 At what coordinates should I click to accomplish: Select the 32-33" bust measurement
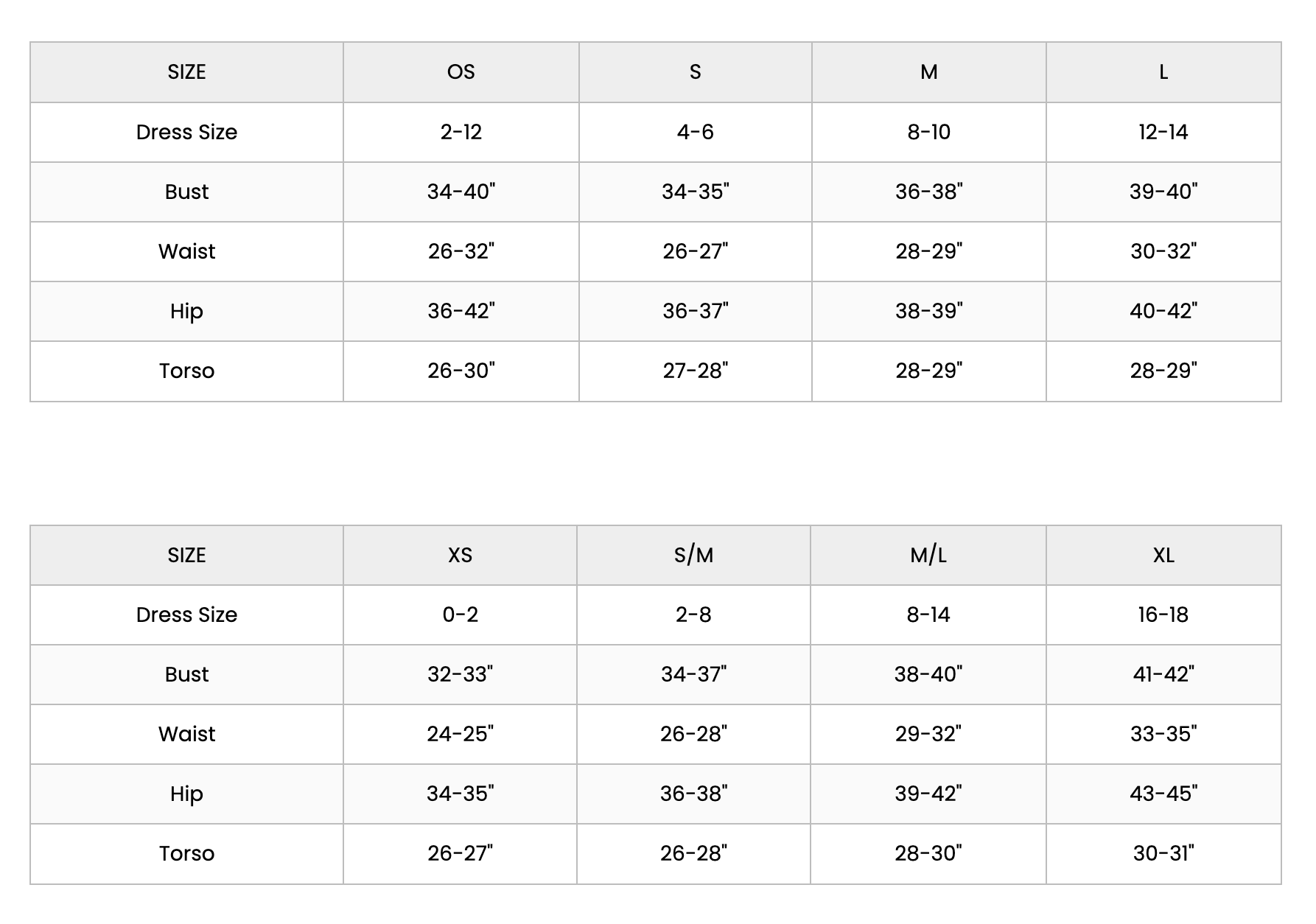[460, 674]
